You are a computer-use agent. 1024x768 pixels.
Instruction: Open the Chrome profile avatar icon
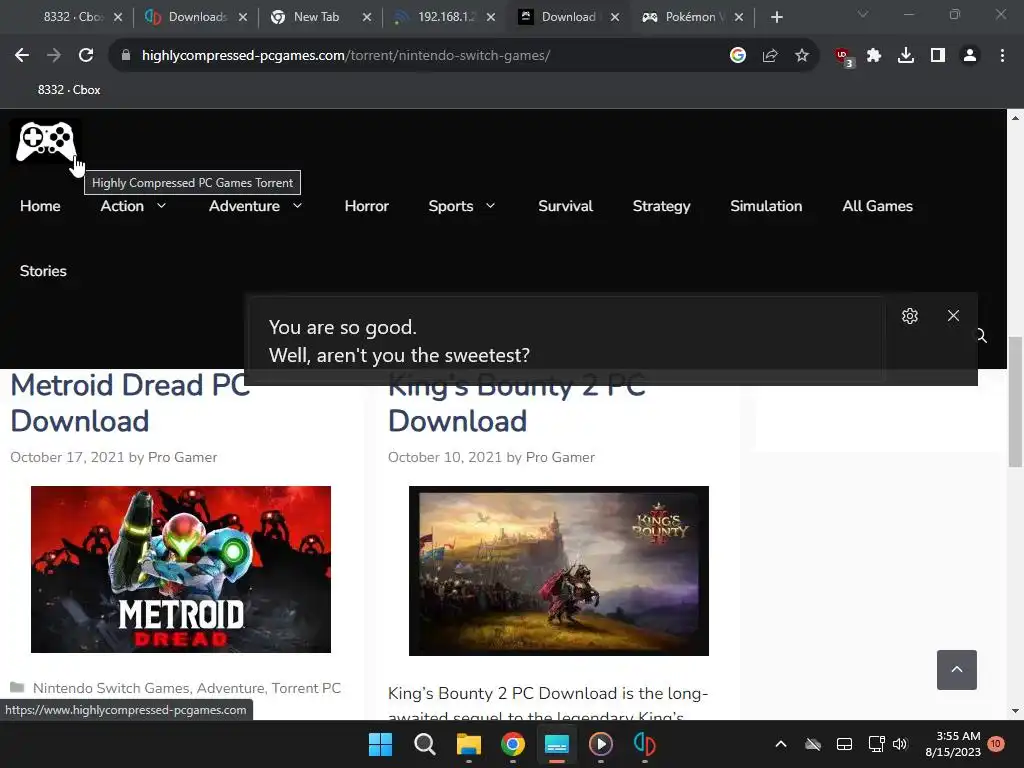coord(970,56)
